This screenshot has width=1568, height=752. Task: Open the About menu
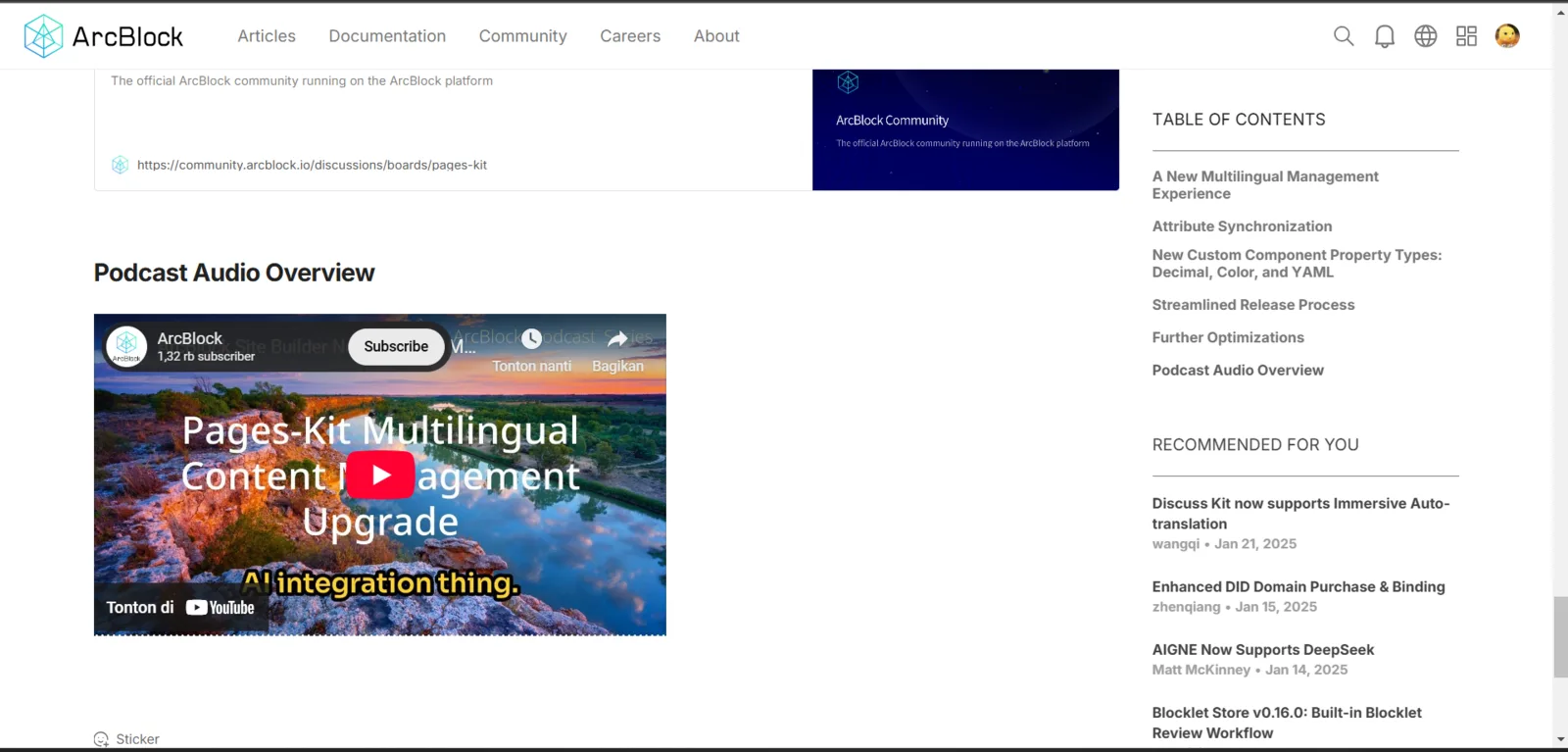[x=716, y=36]
